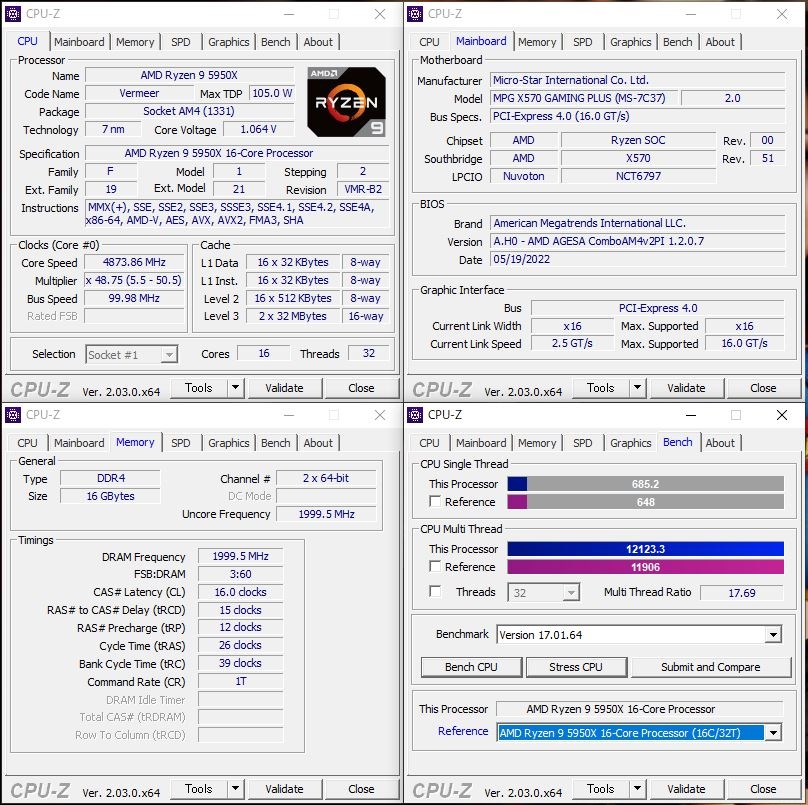Image resolution: width=808 pixels, height=805 pixels.
Task: Click Max TDP value 105.0 W
Action: click(272, 93)
